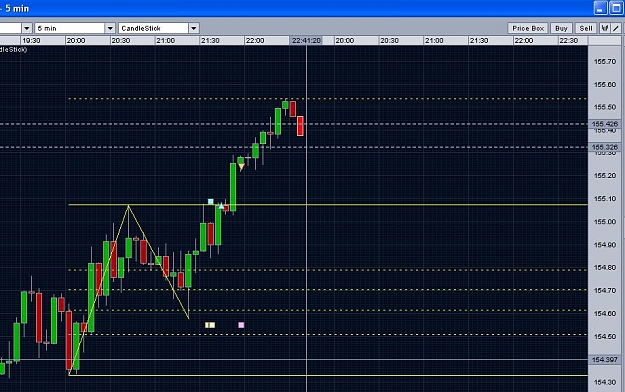Click the 22:30 time axis label
The image size is (625, 392).
click(568, 41)
